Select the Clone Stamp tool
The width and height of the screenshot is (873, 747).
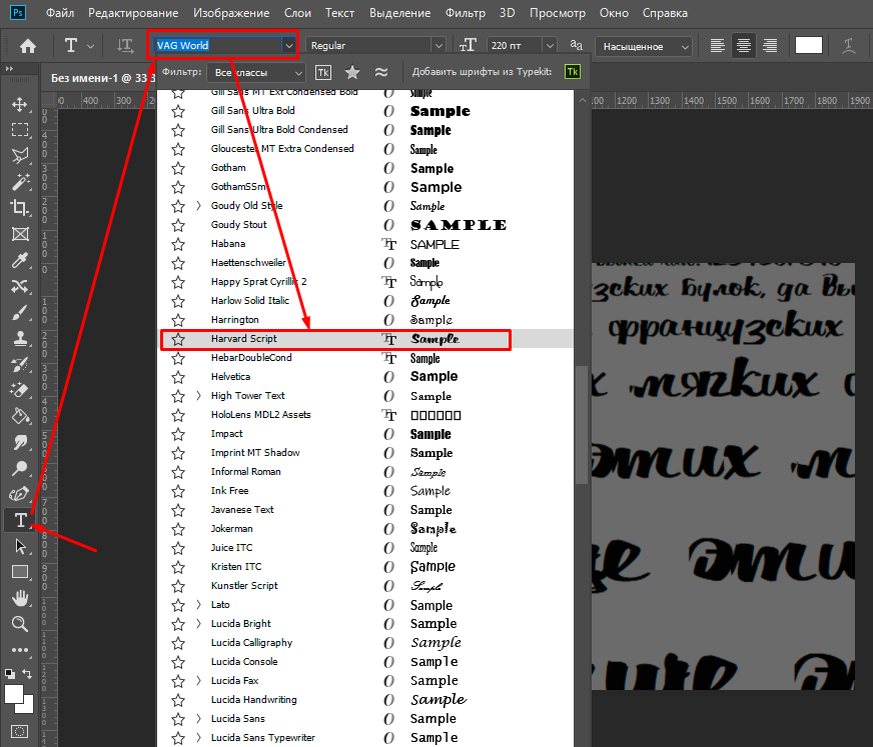[x=20, y=338]
